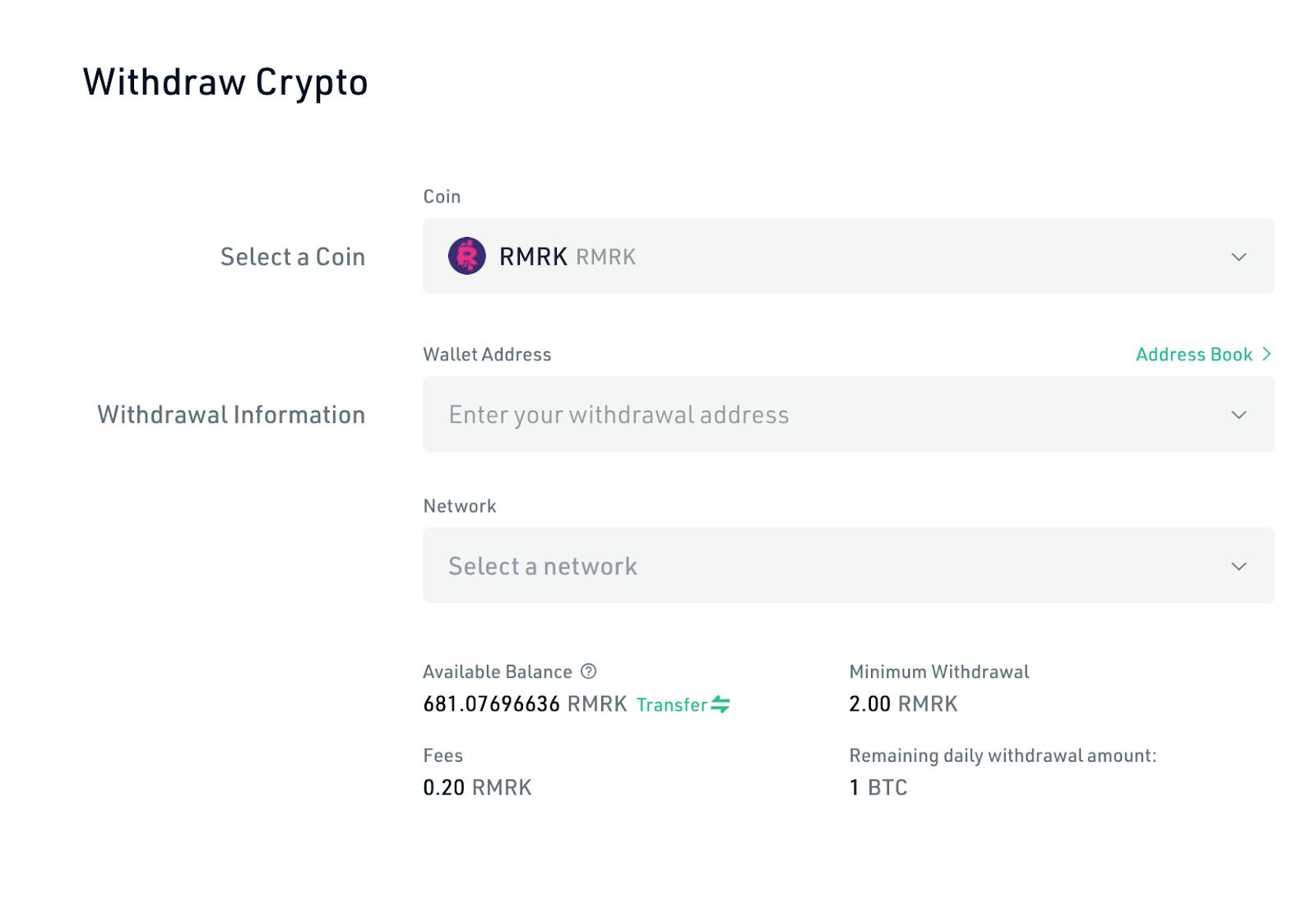This screenshot has width=1316, height=900.
Task: Click the Network field label
Action: 460,506
